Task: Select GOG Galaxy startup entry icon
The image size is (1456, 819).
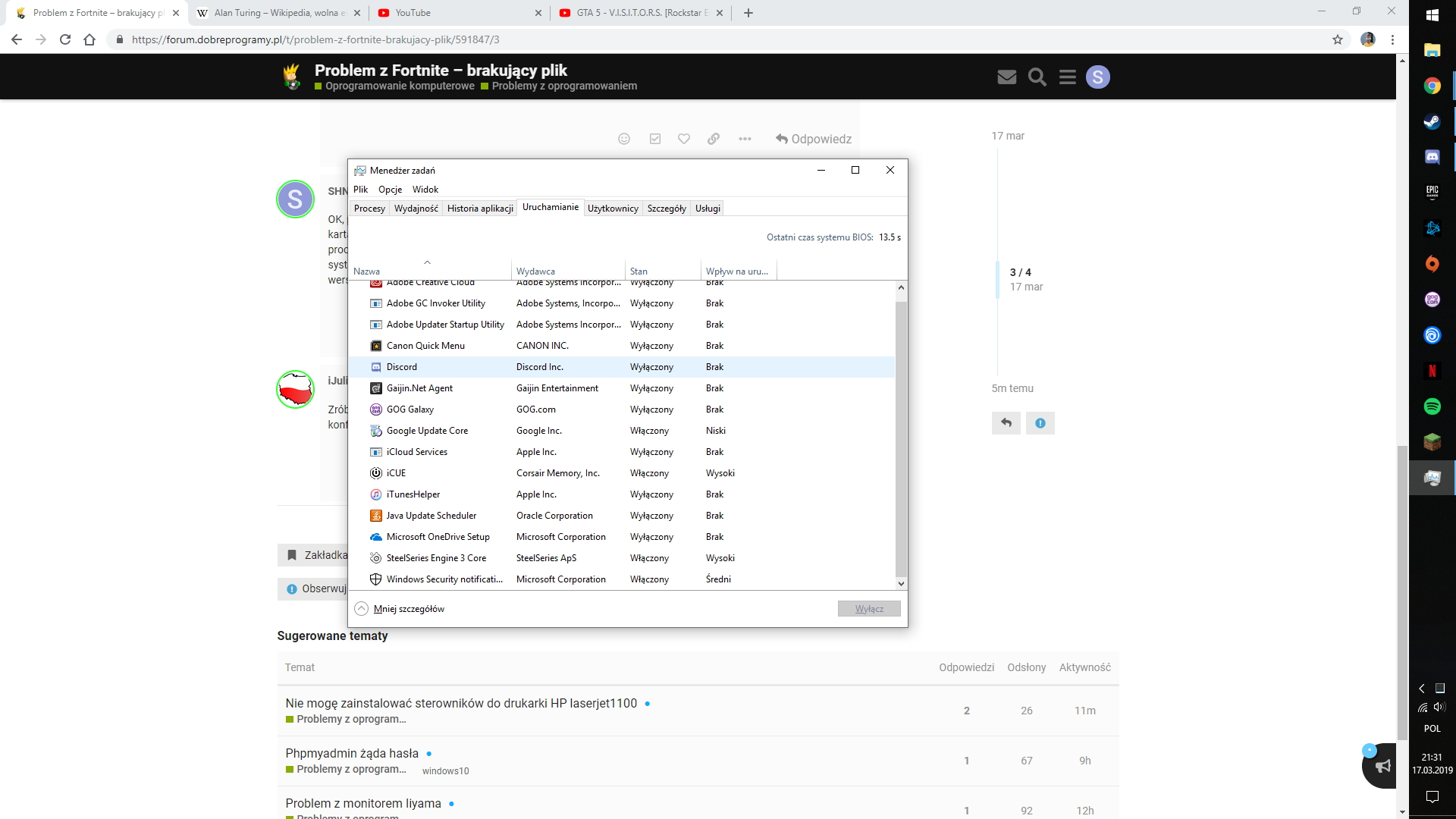Action: tap(375, 409)
